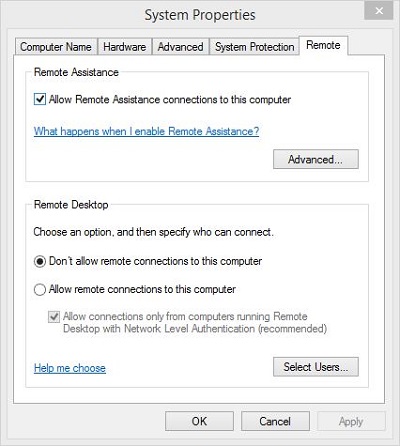Click the Remote tab

tap(323, 45)
